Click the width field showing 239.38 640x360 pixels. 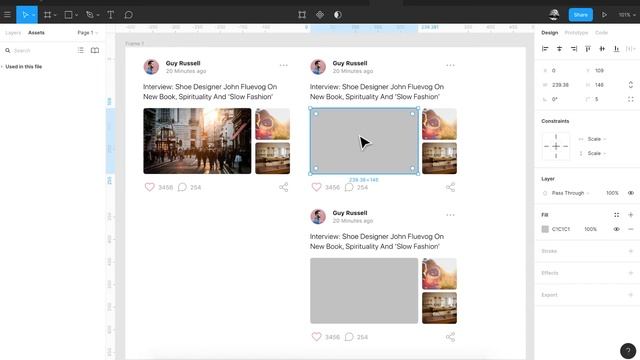coord(561,85)
